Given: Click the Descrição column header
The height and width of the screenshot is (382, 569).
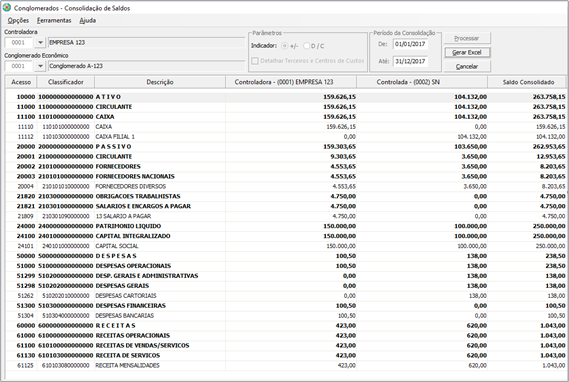Looking at the screenshot, I should [x=160, y=82].
